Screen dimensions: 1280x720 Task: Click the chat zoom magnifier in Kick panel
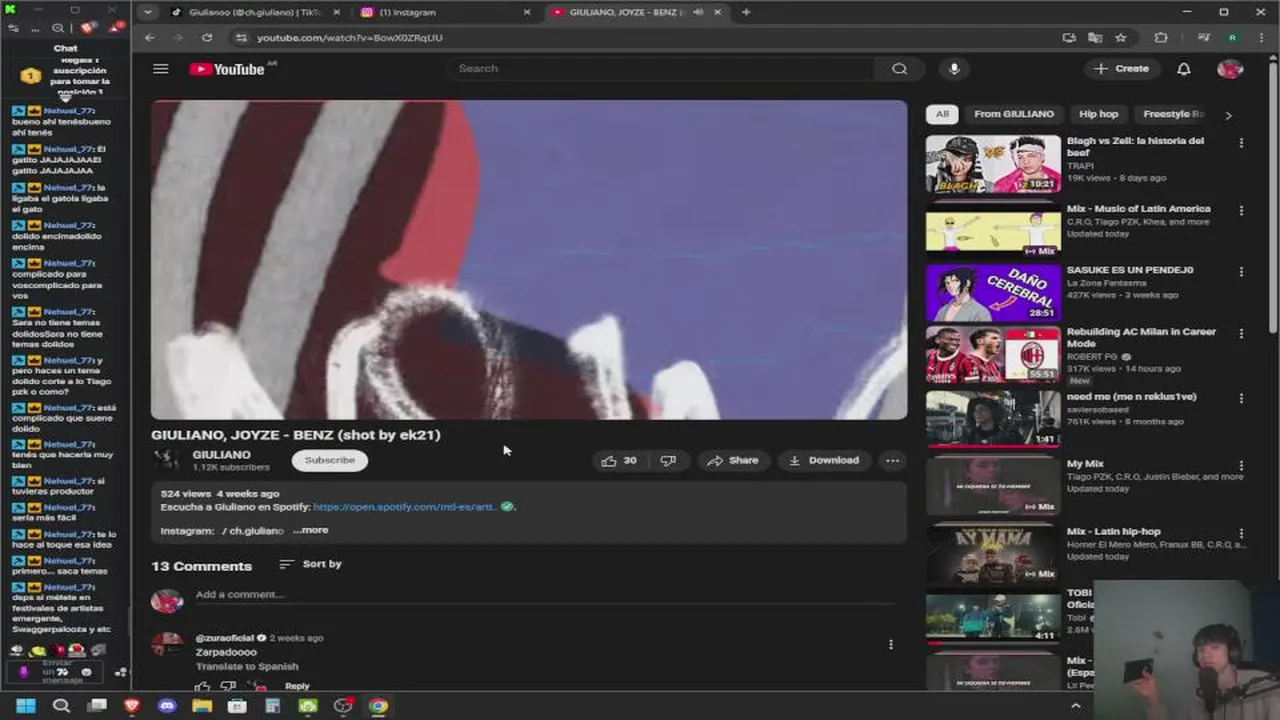(x=58, y=28)
